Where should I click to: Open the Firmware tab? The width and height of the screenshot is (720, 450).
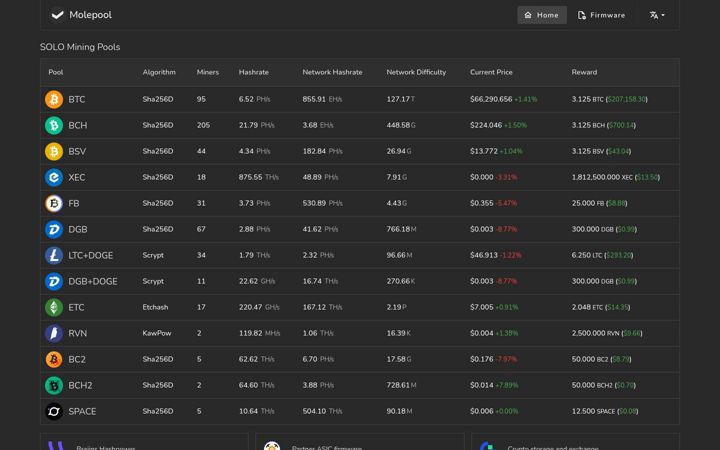601,15
